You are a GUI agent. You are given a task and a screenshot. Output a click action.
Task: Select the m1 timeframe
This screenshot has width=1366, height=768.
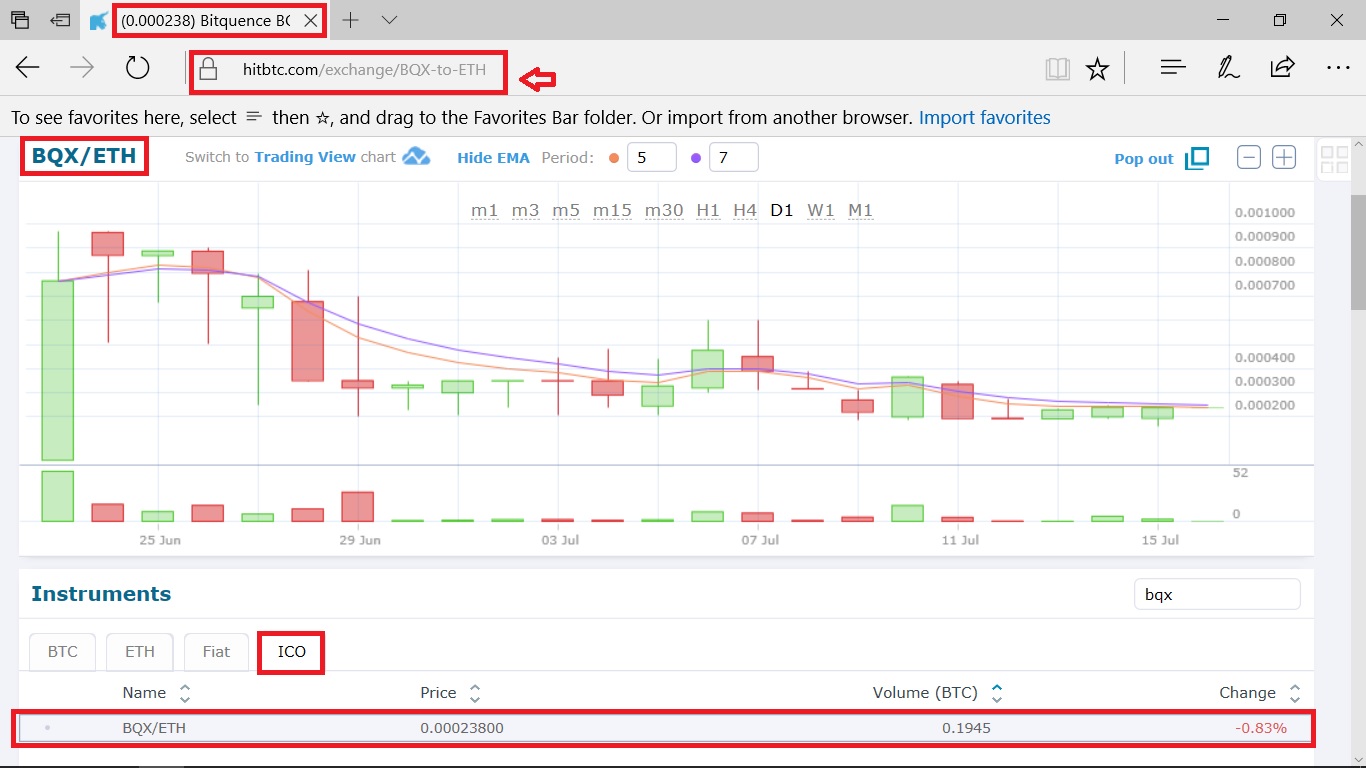[485, 210]
